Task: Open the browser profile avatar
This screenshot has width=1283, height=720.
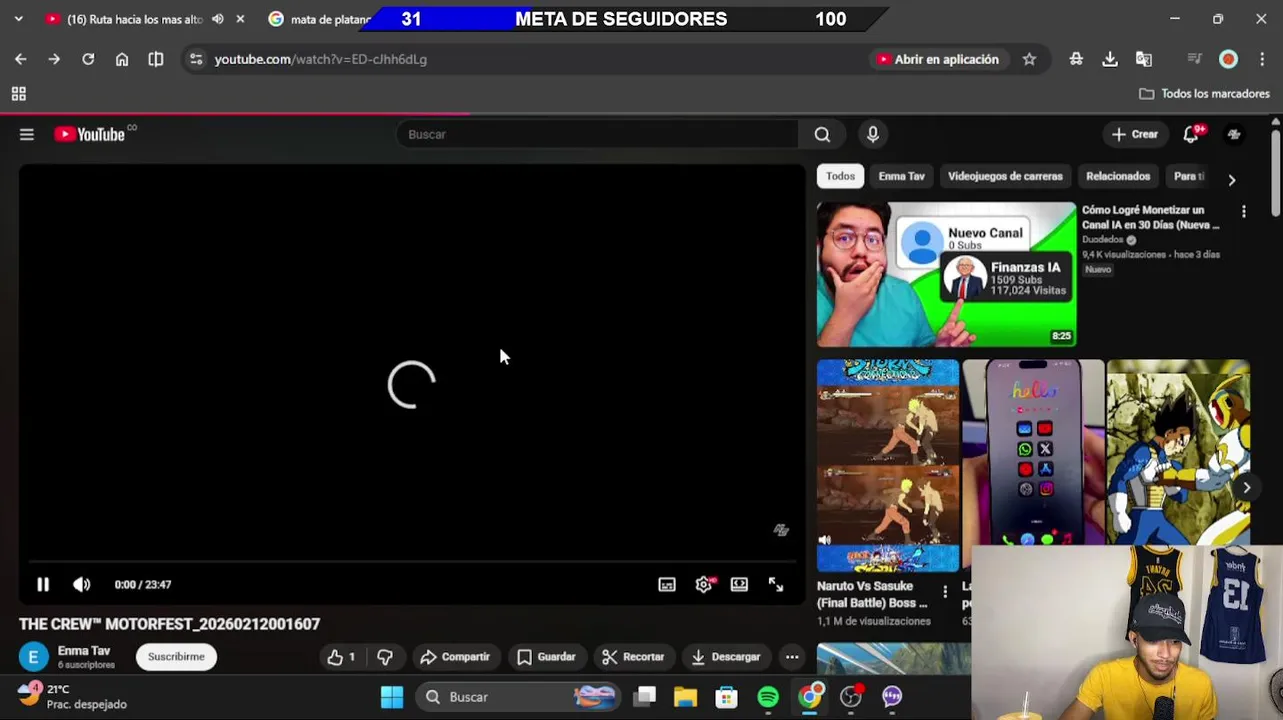Action: 1228,59
